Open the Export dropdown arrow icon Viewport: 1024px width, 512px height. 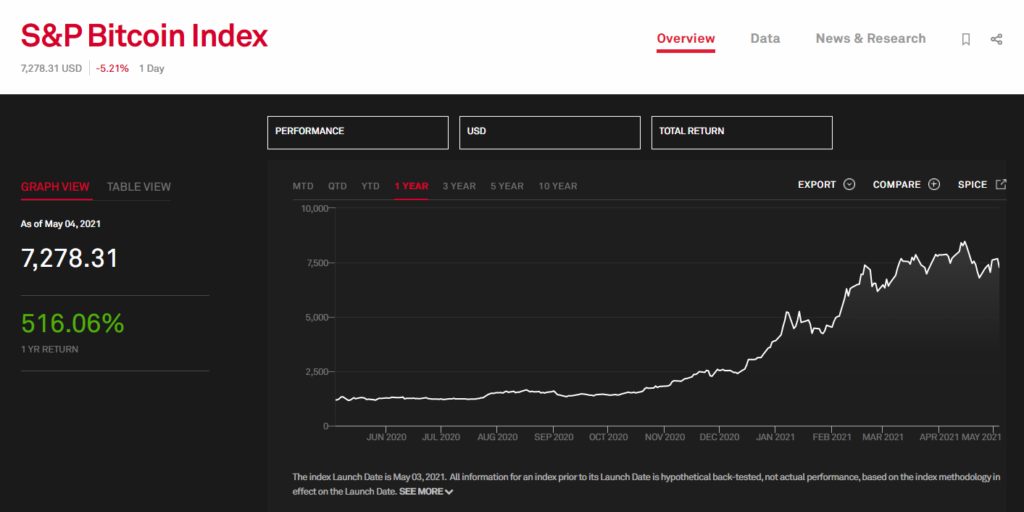click(x=849, y=185)
